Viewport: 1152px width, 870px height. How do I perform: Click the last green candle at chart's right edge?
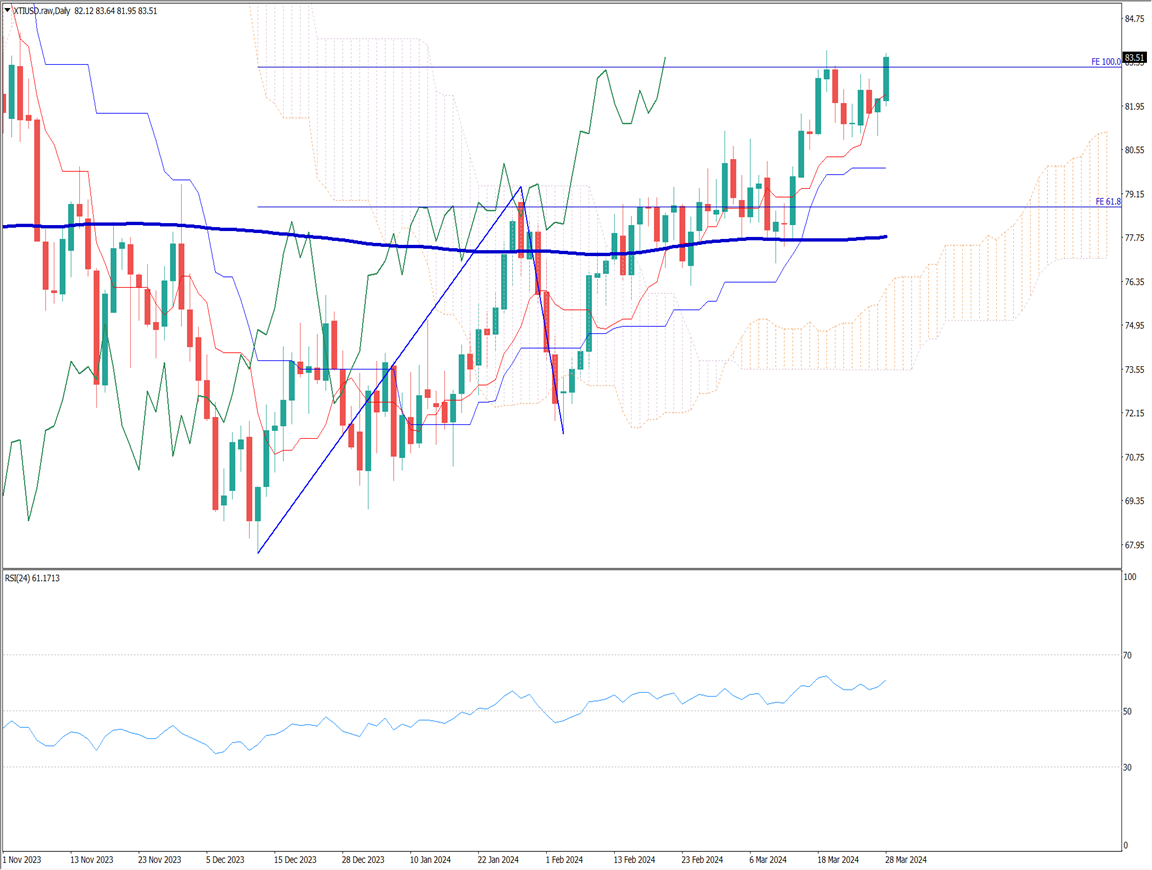coord(886,78)
